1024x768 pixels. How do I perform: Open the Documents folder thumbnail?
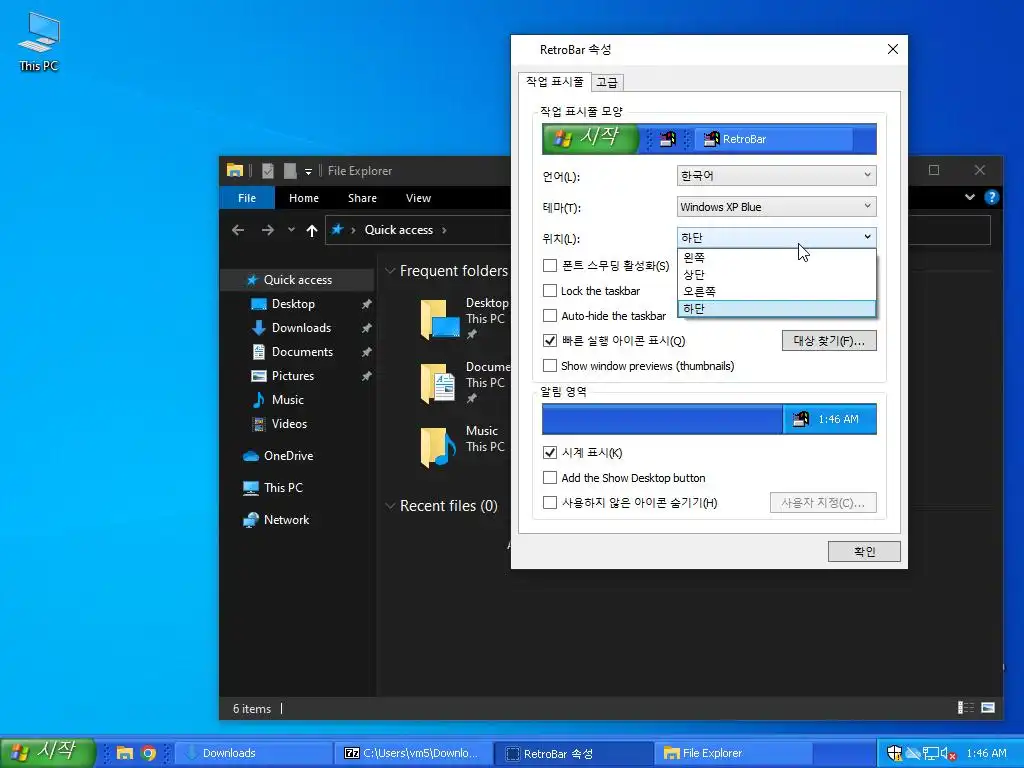coord(440,383)
